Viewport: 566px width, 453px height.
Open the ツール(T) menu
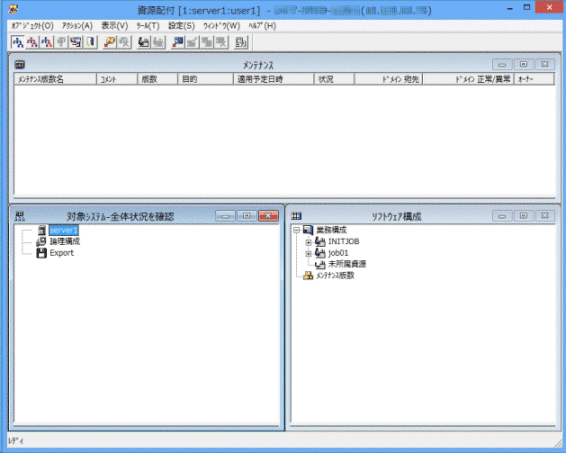pyautogui.click(x=148, y=26)
